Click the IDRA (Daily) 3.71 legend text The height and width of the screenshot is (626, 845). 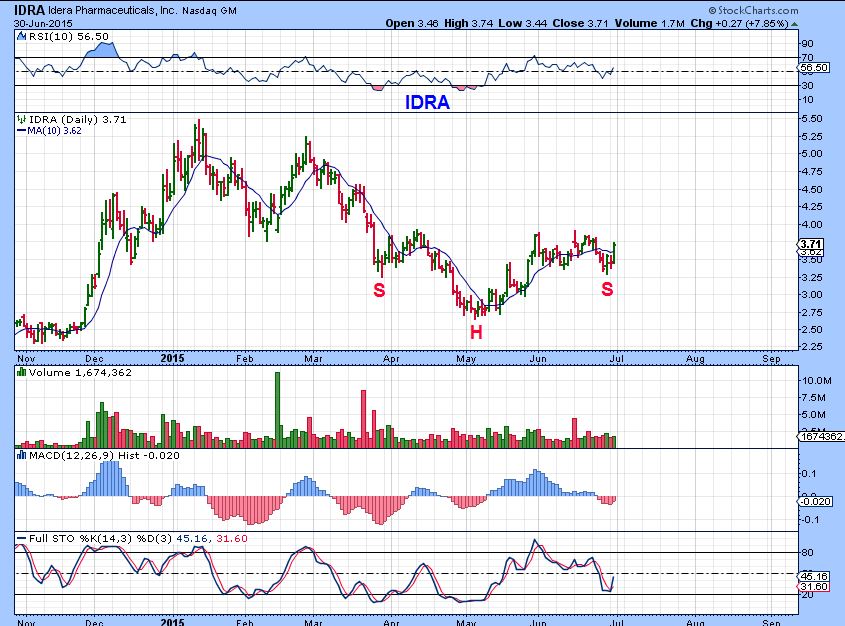point(78,119)
